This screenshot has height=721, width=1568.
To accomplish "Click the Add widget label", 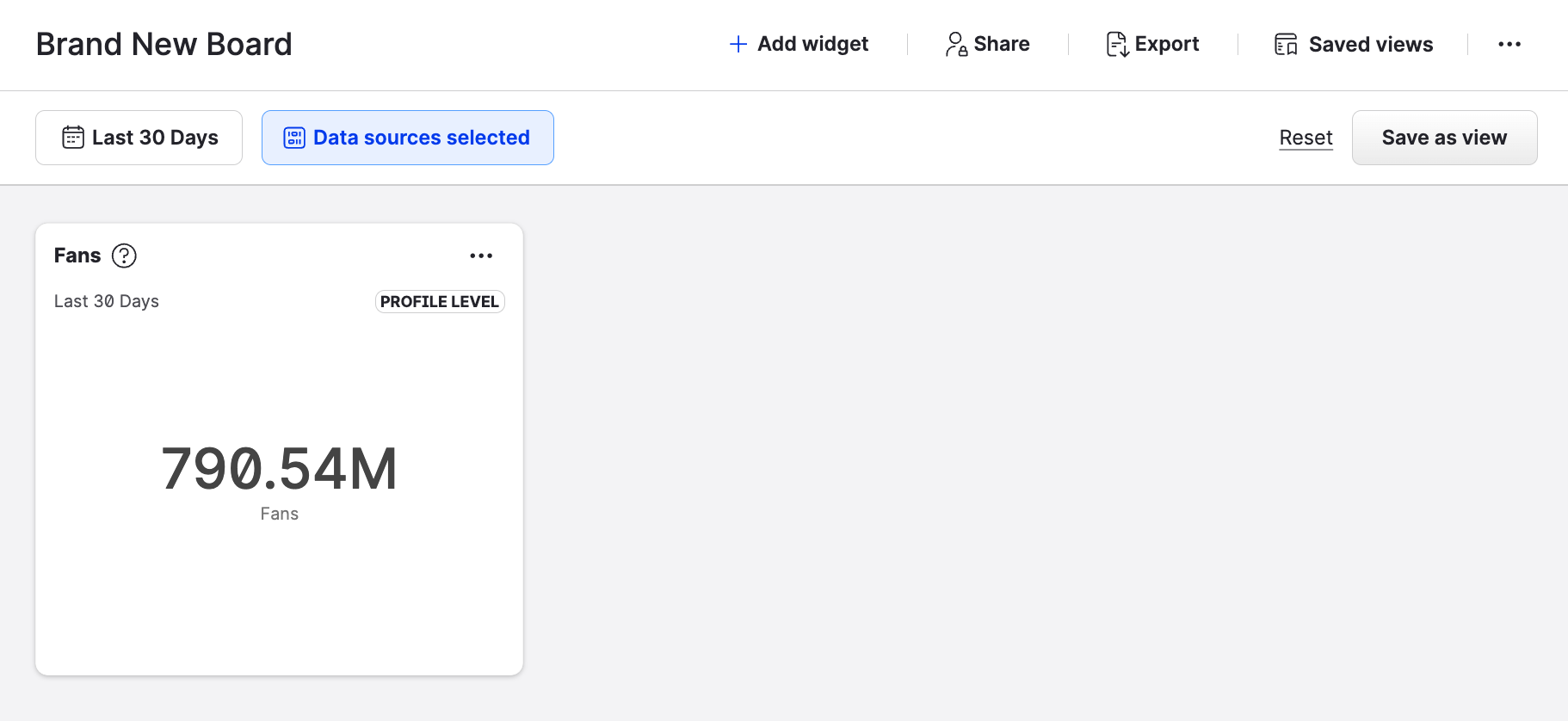I will coord(812,44).
